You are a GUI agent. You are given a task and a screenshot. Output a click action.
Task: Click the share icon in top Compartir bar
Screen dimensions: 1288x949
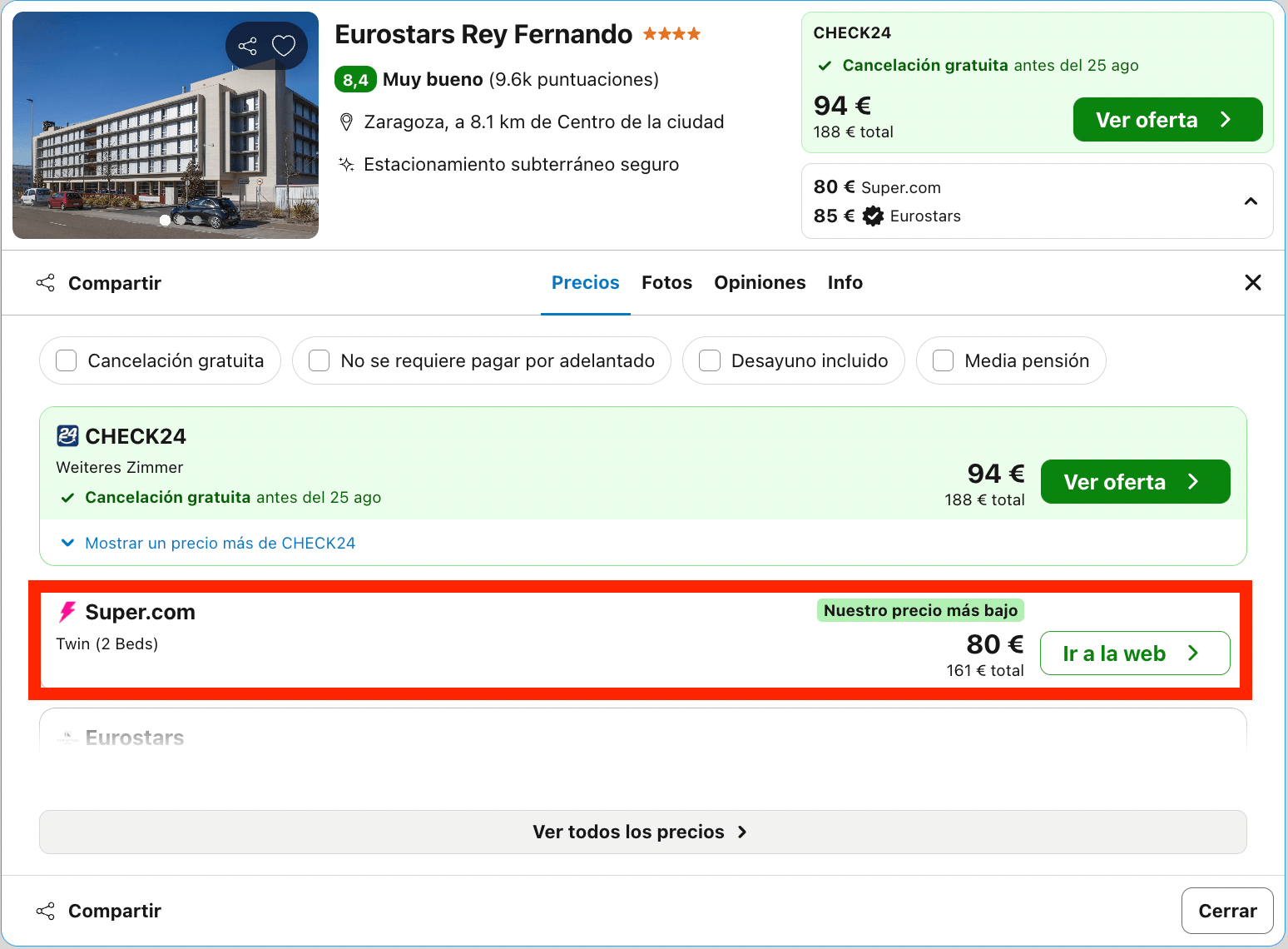point(46,283)
